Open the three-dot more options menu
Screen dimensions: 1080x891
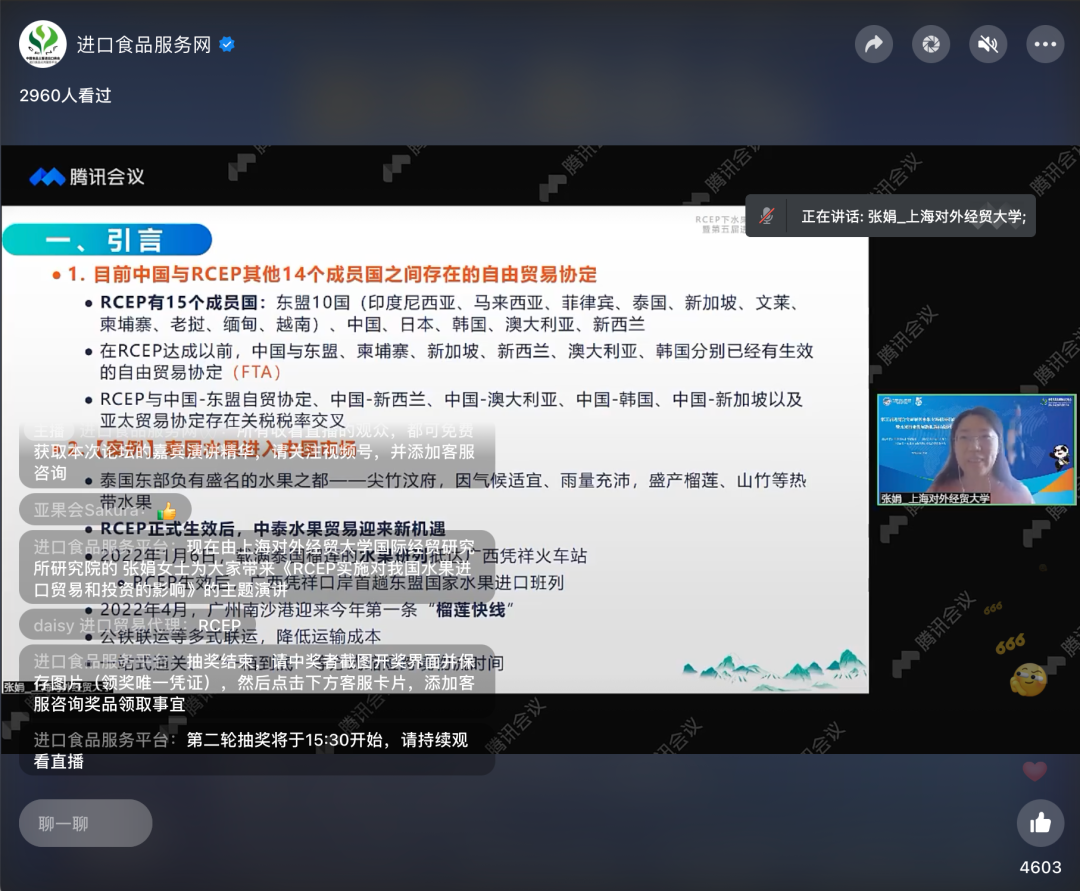(x=1045, y=44)
